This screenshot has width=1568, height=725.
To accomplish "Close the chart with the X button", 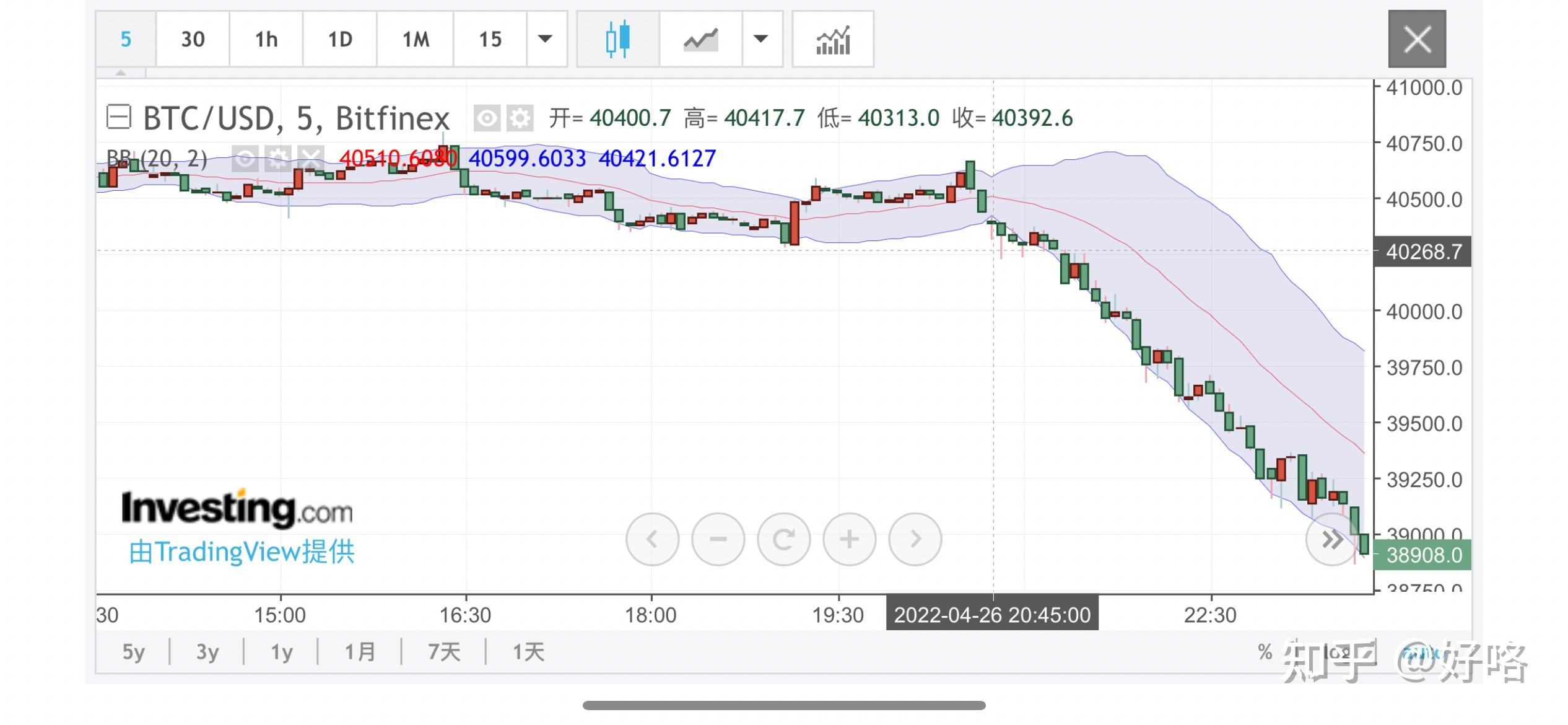I will tap(1417, 39).
